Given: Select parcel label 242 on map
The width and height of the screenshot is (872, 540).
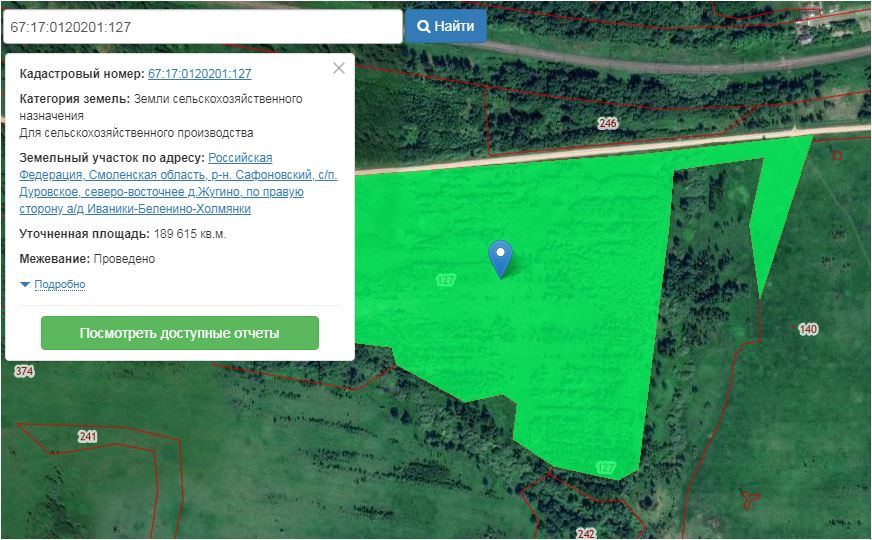Looking at the screenshot, I should point(586,534).
